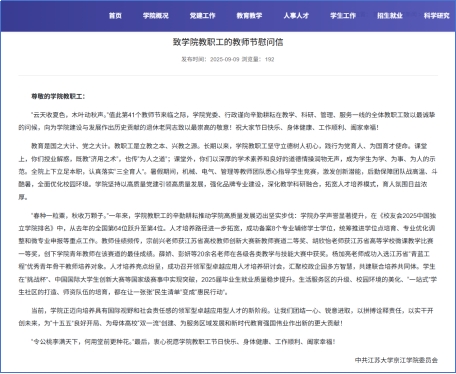Image resolution: width=456 pixels, height=374 pixels.
Task: Click the 浏览量 192 view counter
Action: [x=258, y=59]
